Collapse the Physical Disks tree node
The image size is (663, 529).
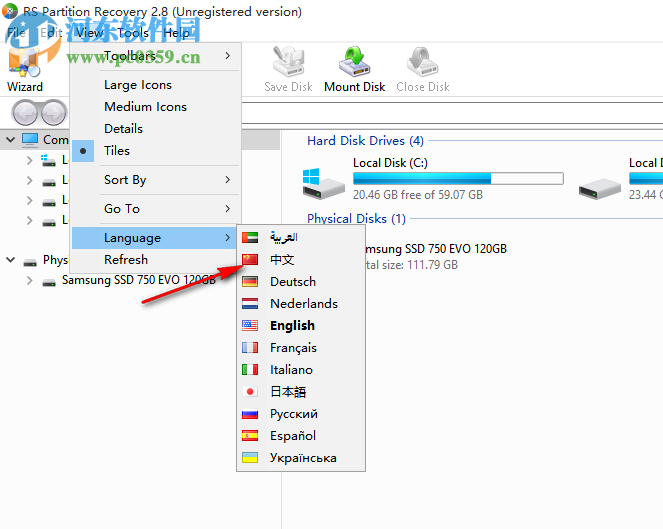[x=11, y=260]
